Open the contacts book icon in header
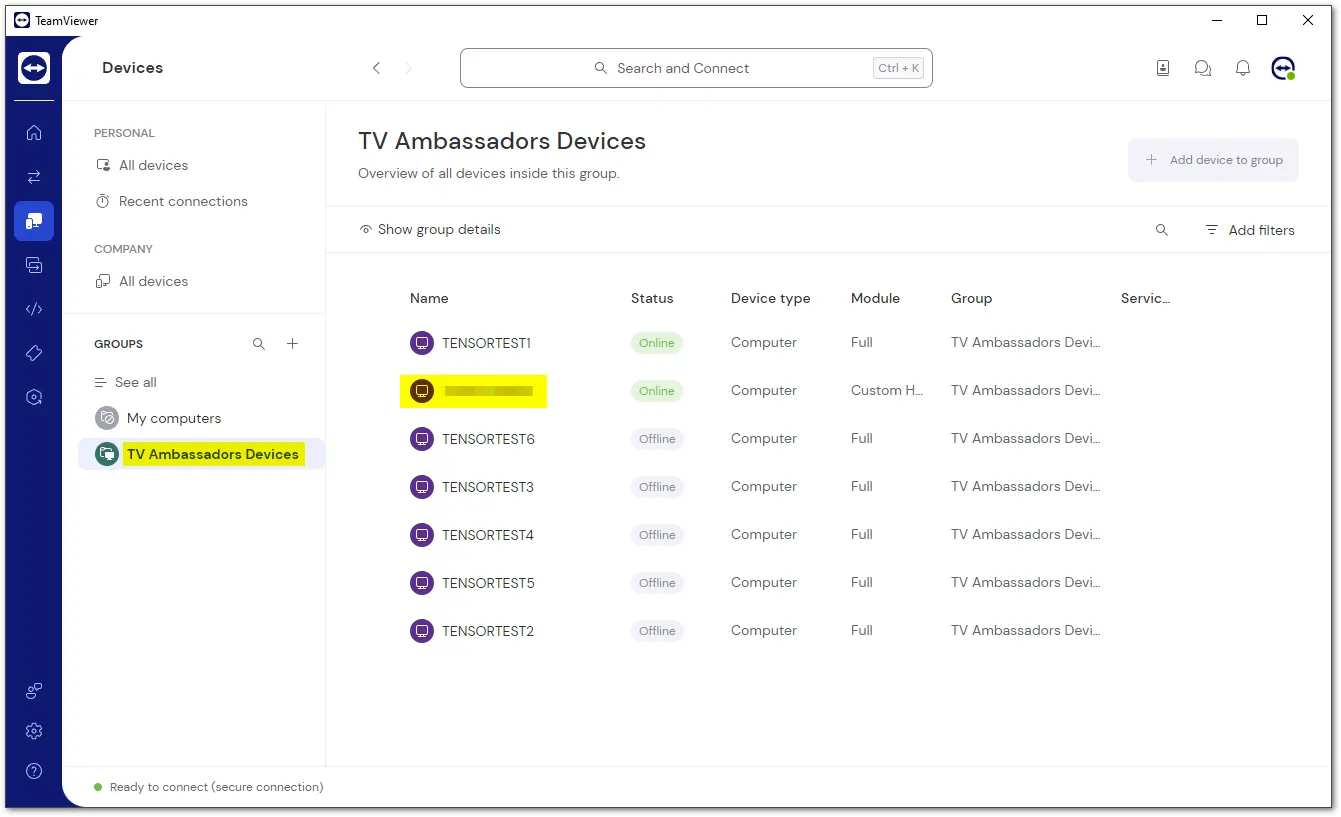This screenshot has height=817, width=1341. (1163, 68)
